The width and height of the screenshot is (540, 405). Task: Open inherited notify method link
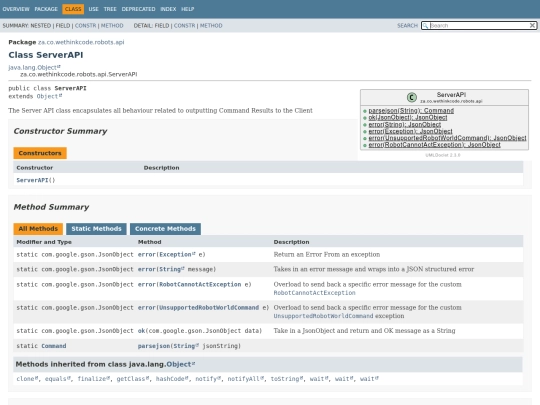click(x=208, y=379)
